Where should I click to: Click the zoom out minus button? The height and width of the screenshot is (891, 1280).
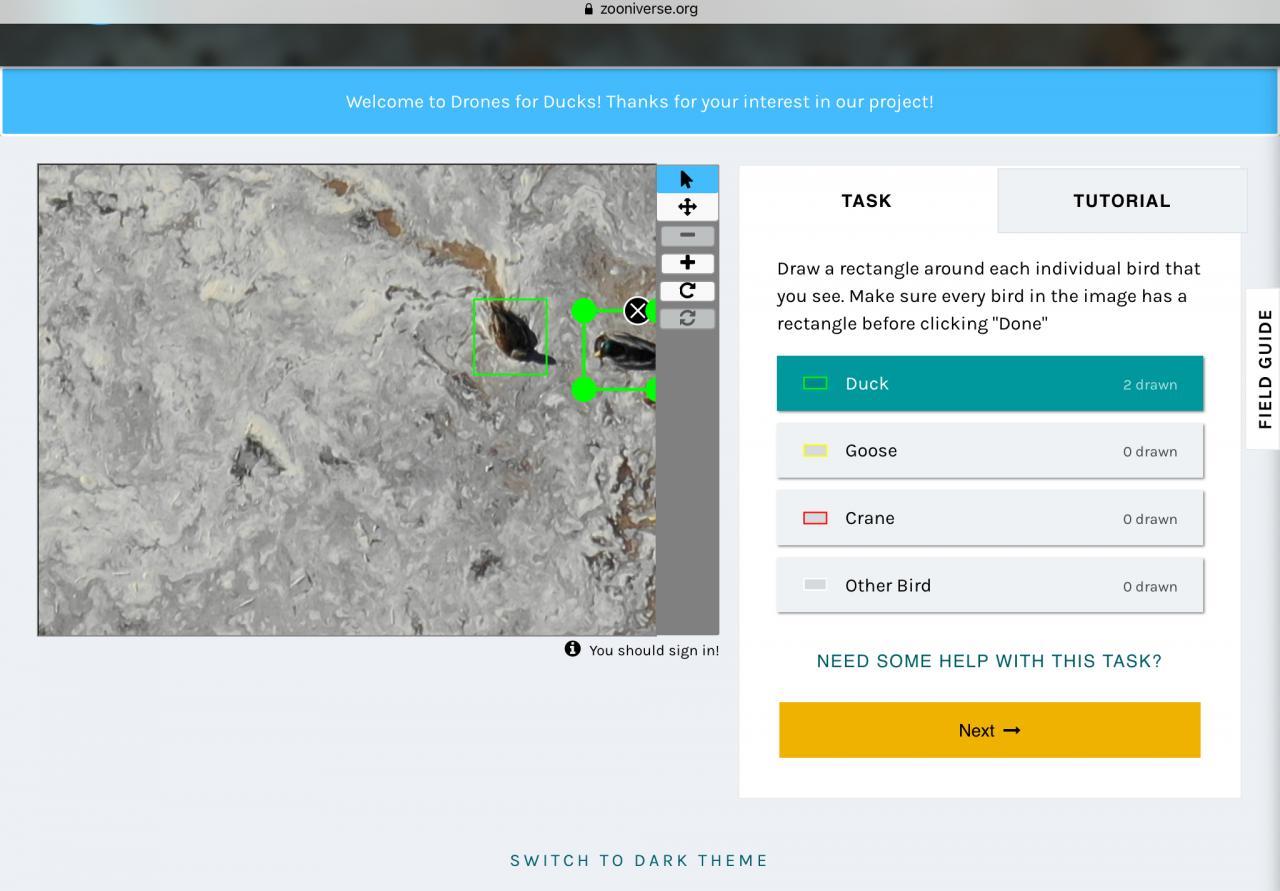[687, 235]
